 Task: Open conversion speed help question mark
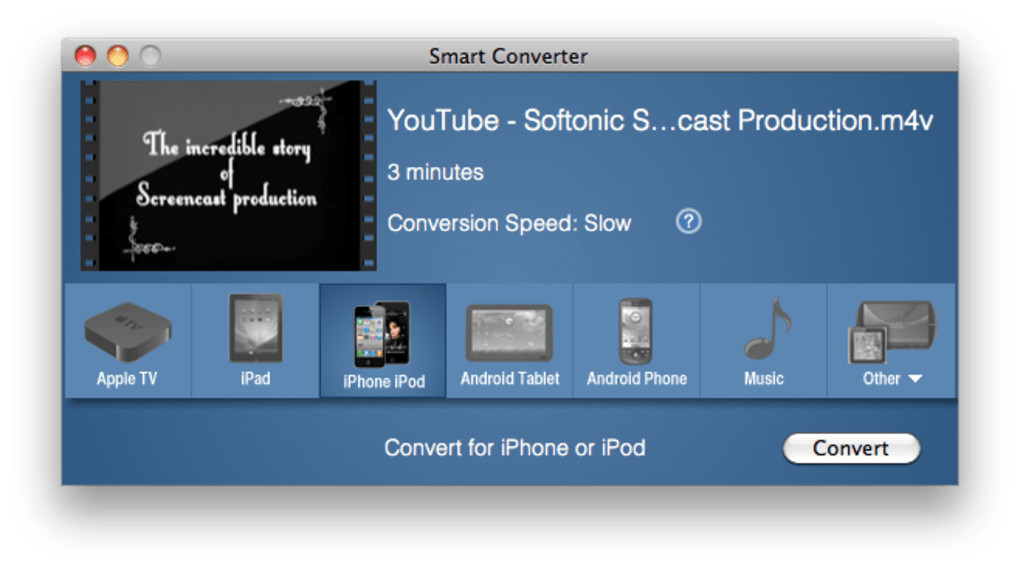688,222
